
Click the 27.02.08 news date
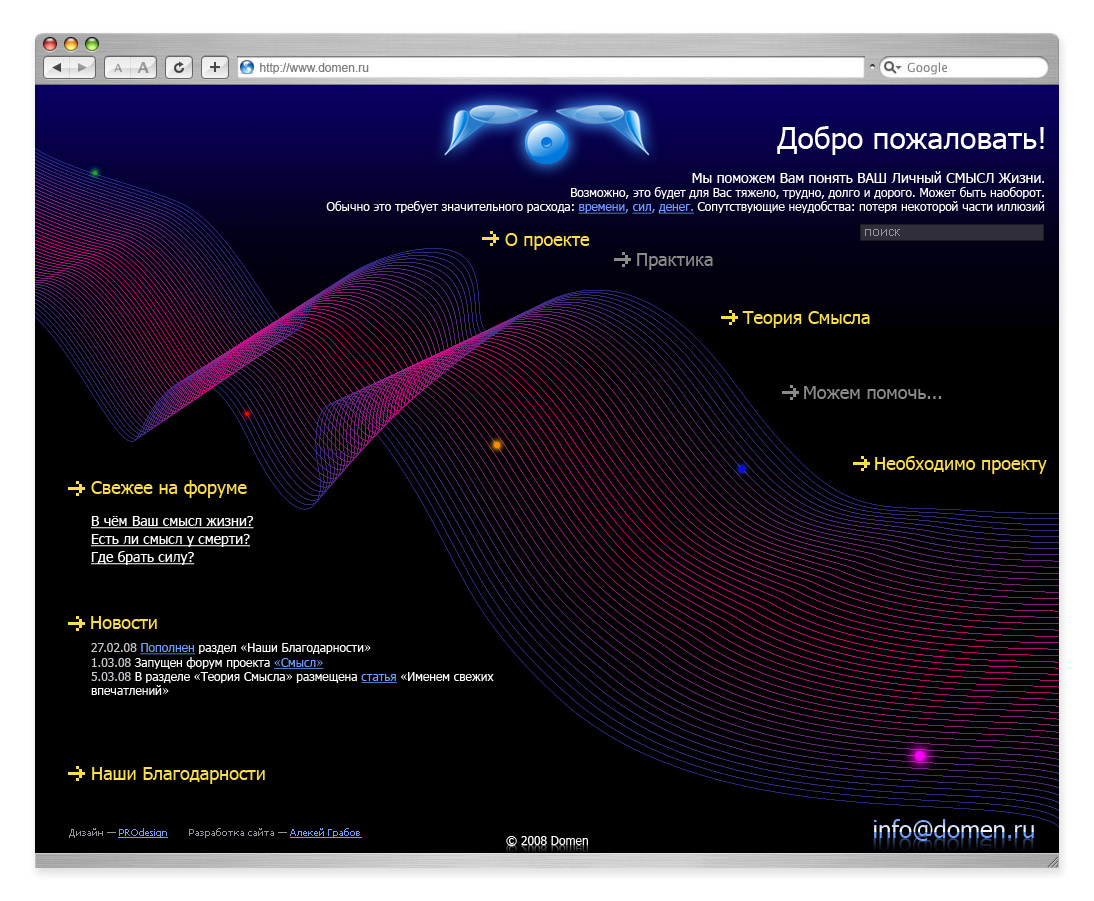tap(114, 648)
